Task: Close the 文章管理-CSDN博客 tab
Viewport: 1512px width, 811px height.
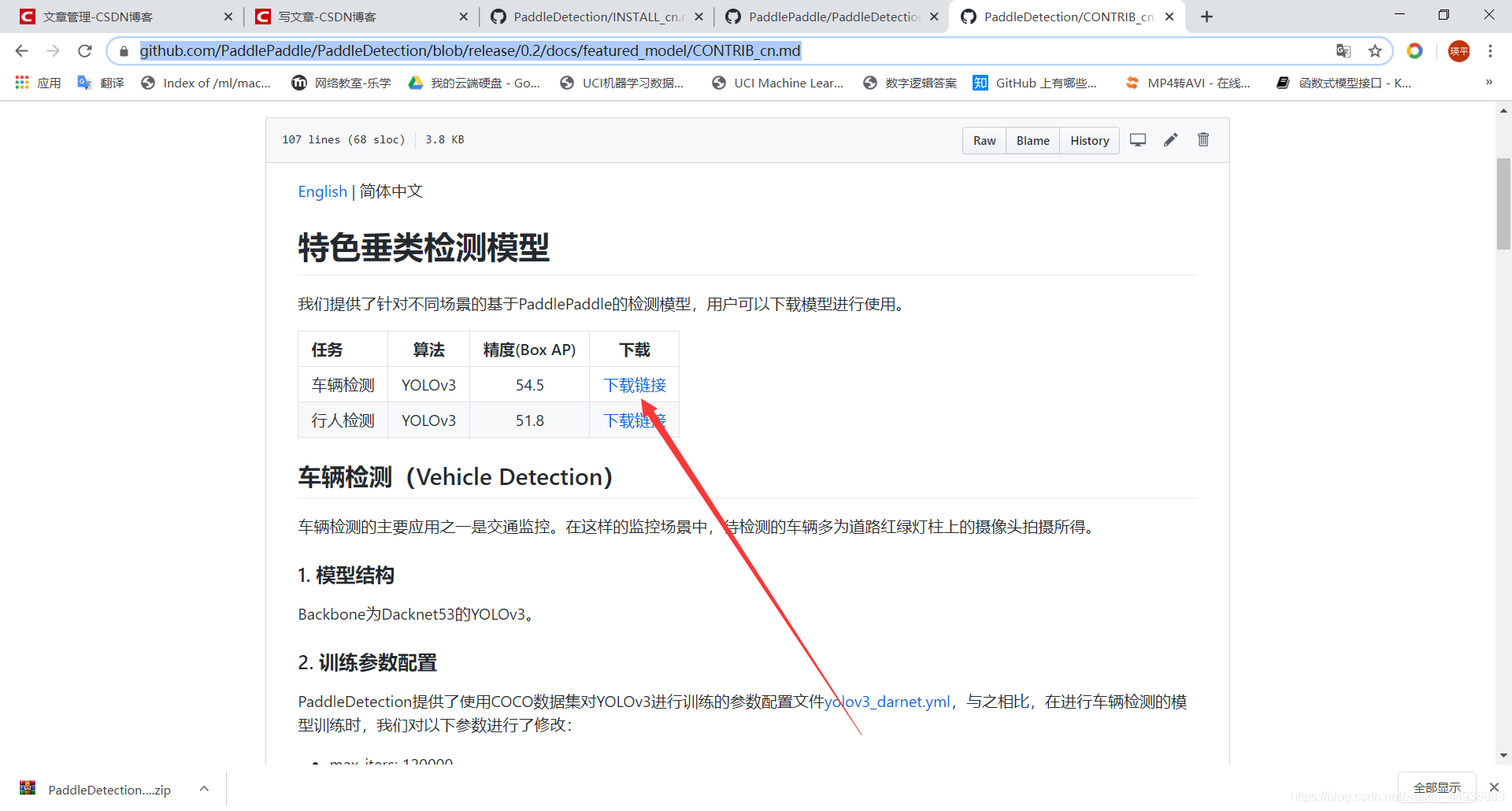Action: [x=228, y=17]
